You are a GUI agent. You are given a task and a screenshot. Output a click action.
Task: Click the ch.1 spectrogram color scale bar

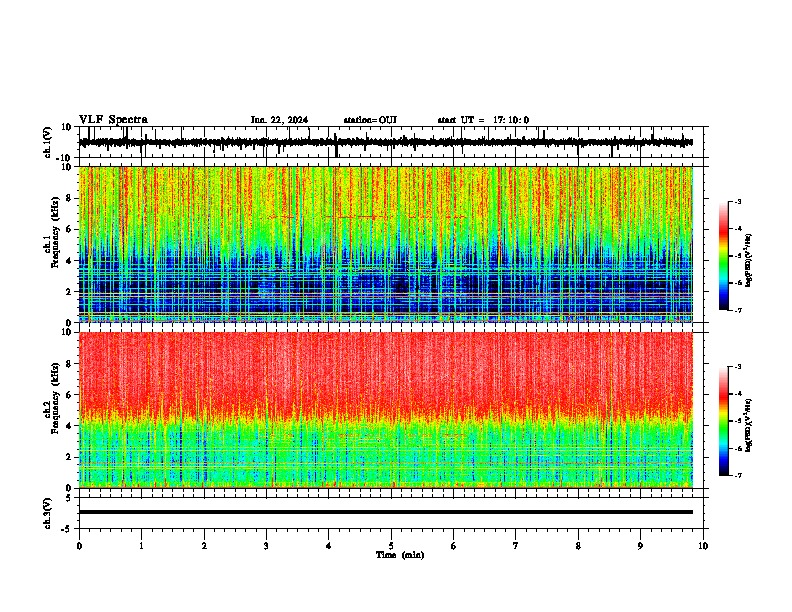[724, 256]
